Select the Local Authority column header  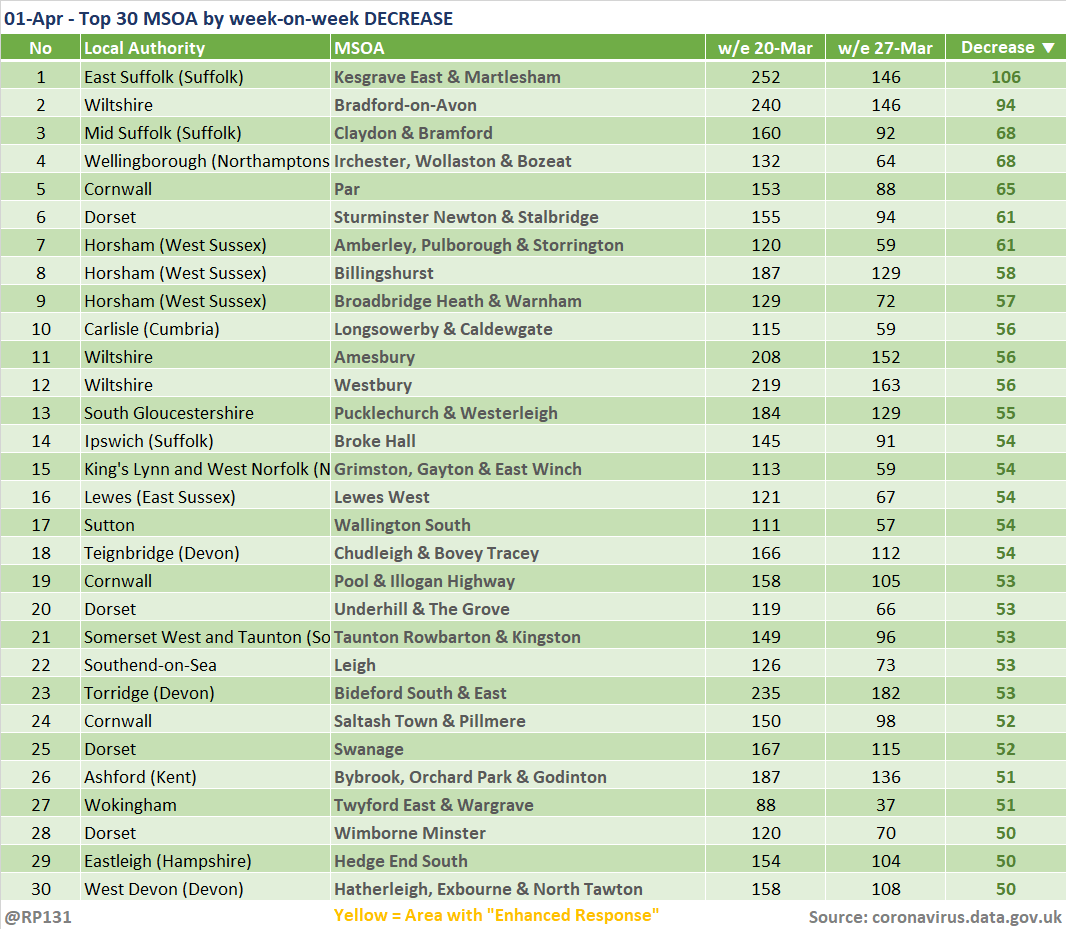point(144,48)
